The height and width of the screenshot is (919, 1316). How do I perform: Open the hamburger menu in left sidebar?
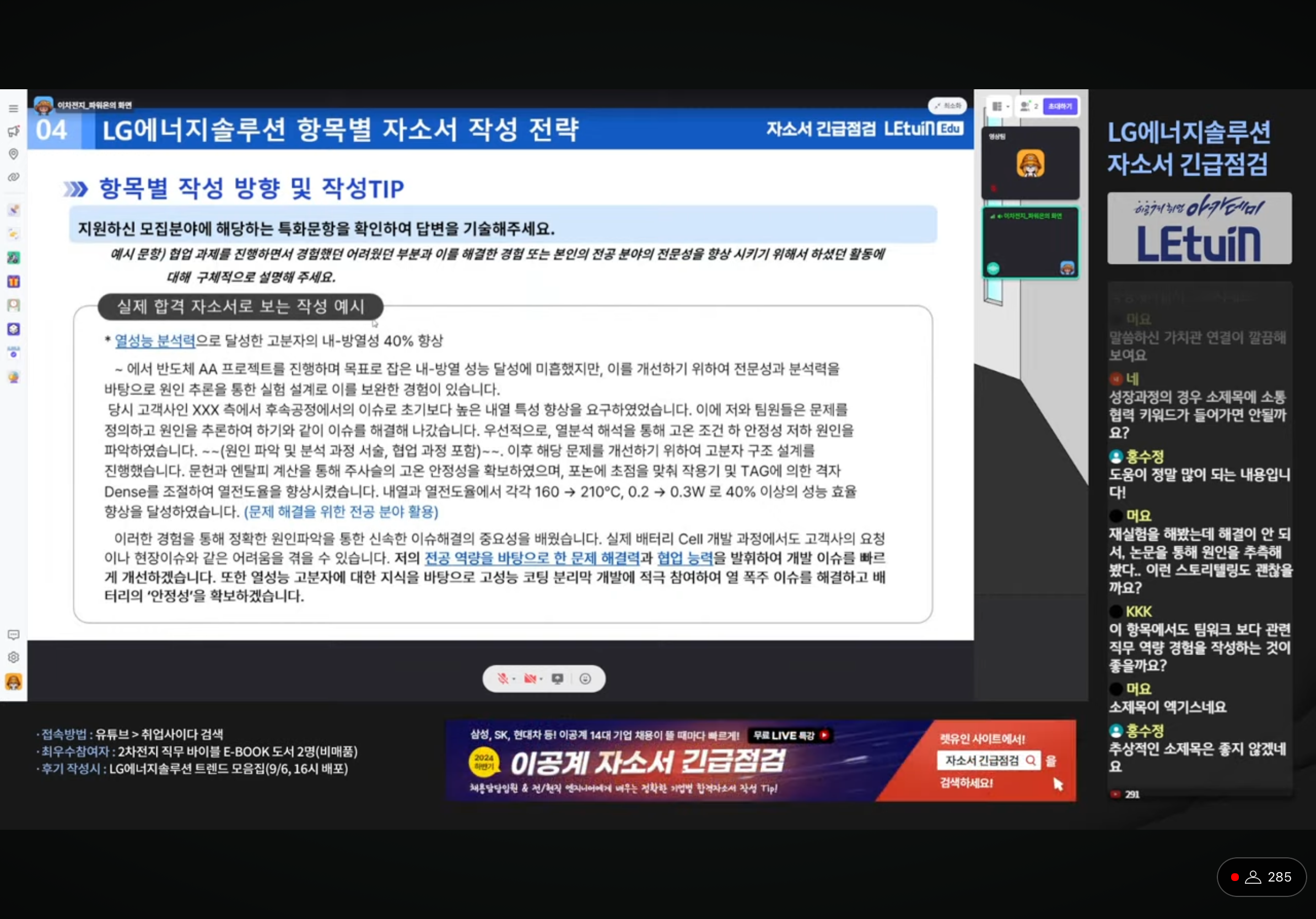[13, 109]
